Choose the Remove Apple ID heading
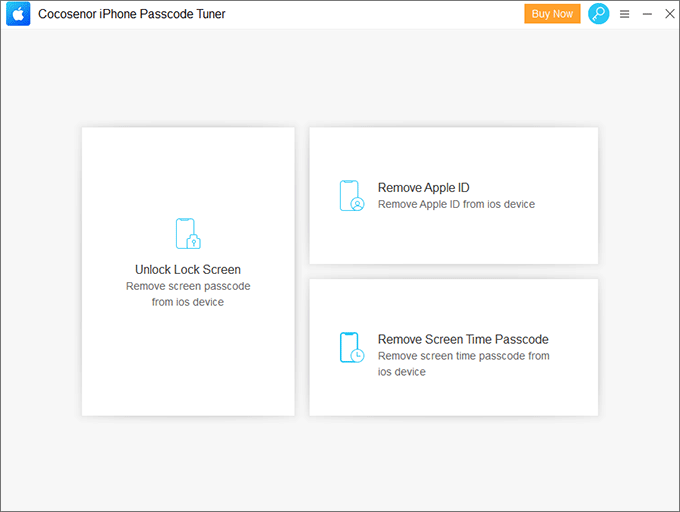Image resolution: width=680 pixels, height=512 pixels. pyautogui.click(x=423, y=187)
